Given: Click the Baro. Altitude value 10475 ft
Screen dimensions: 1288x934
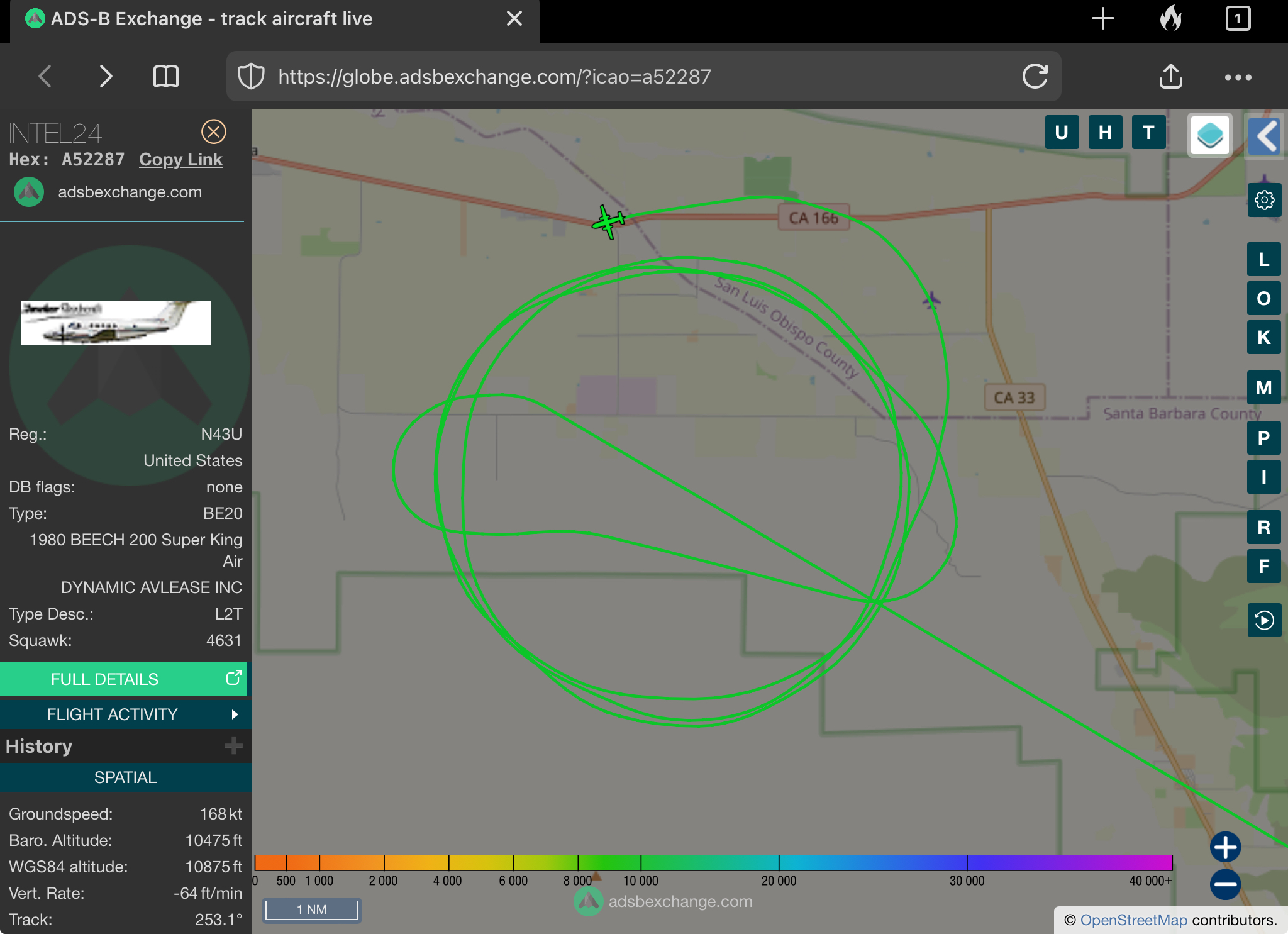Looking at the screenshot, I should pos(214,840).
